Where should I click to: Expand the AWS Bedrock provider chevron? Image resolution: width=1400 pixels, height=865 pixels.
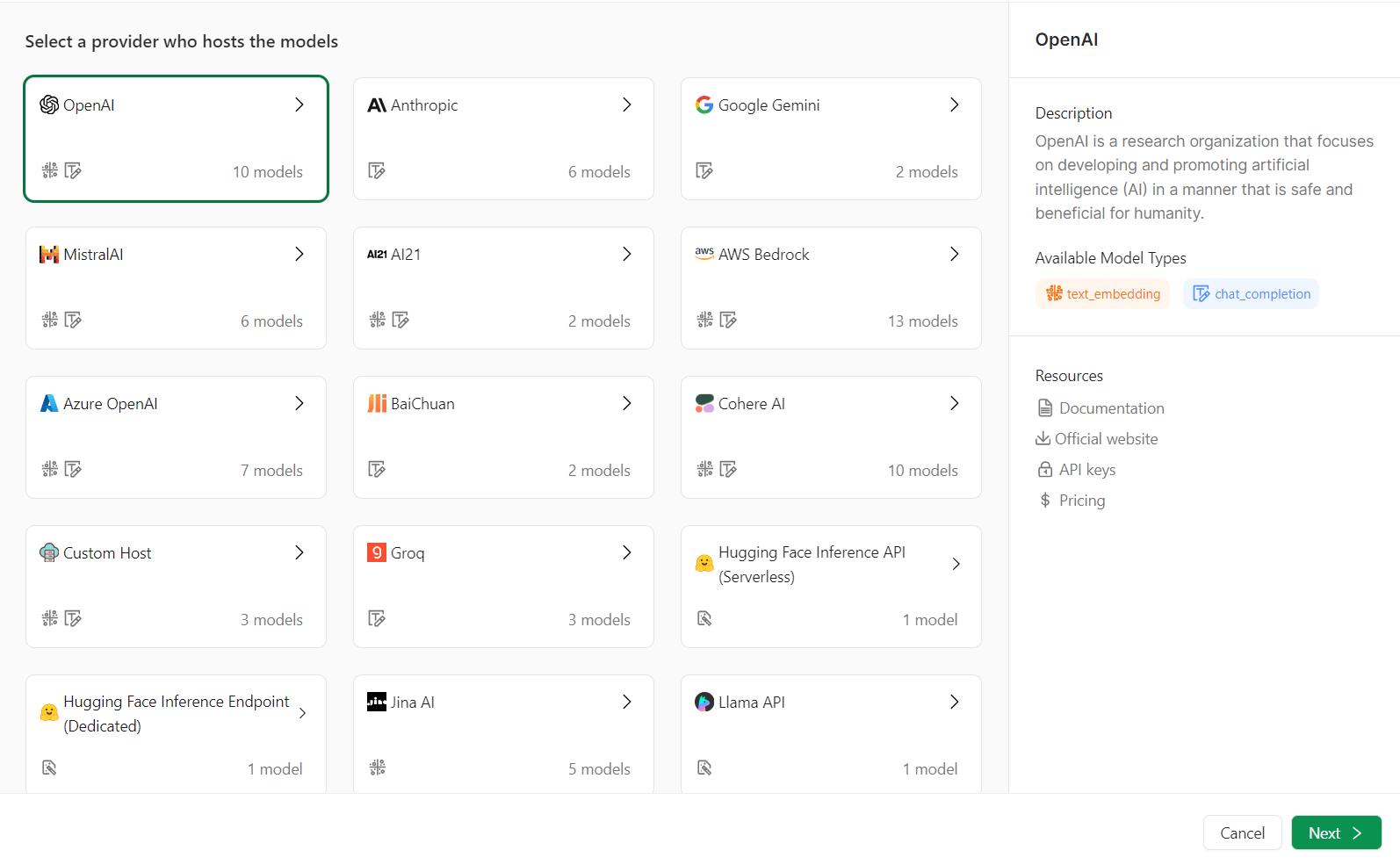[x=955, y=254]
